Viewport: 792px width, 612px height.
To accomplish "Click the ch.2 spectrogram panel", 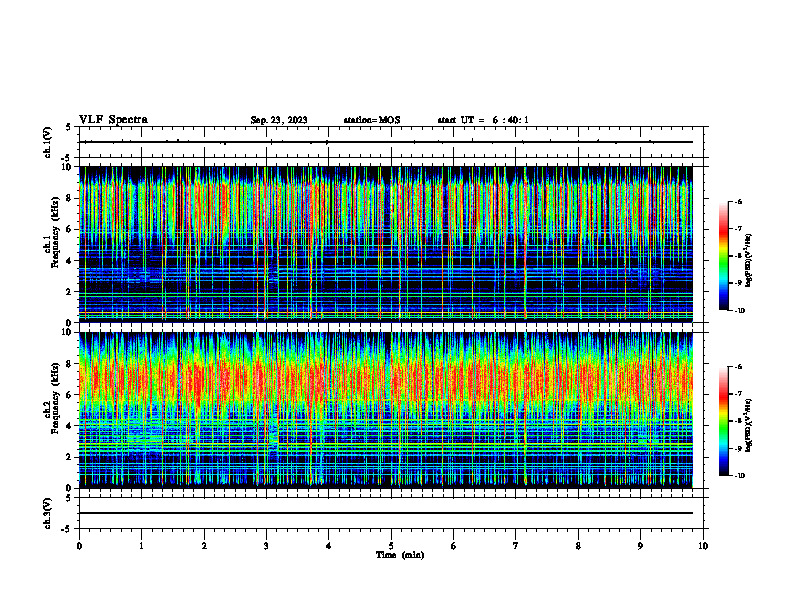I will point(386,410).
